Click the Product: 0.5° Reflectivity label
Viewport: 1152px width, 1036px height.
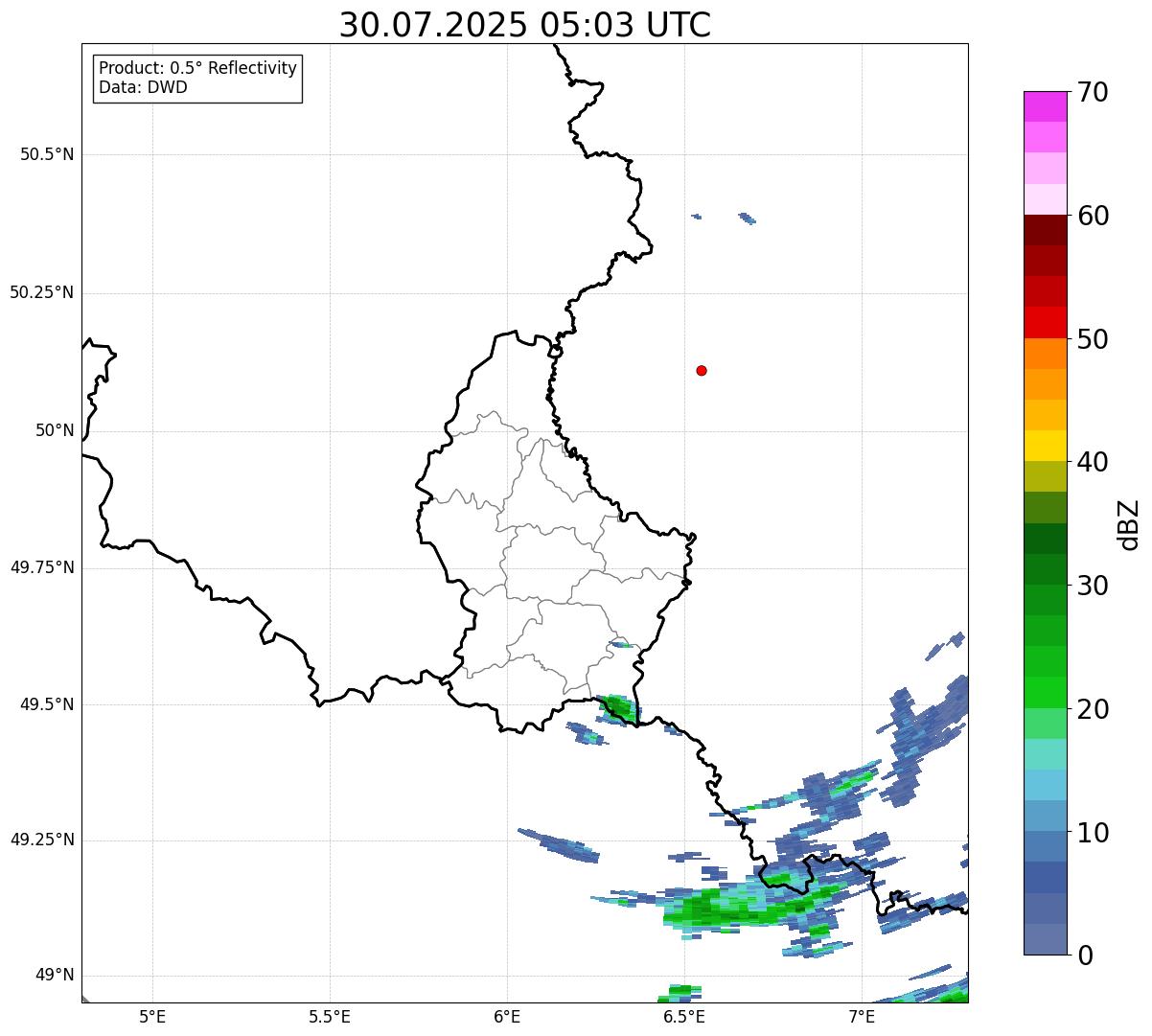coord(198,69)
